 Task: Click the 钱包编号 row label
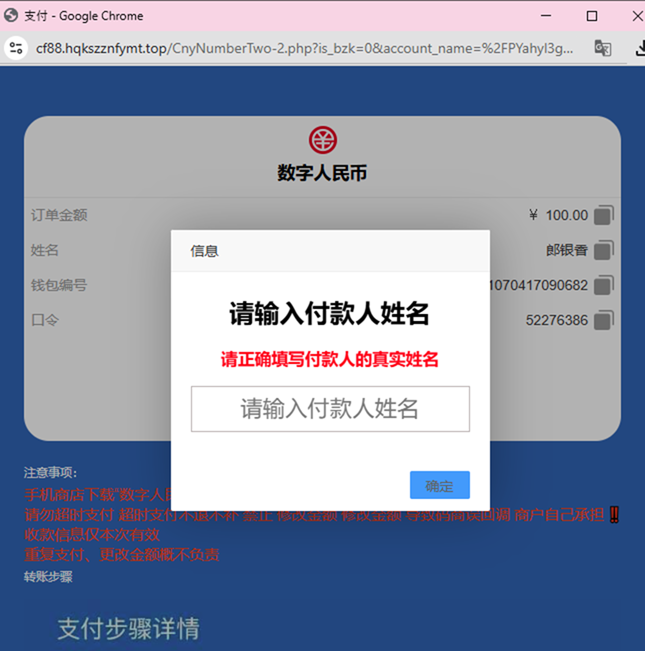[x=59, y=285]
